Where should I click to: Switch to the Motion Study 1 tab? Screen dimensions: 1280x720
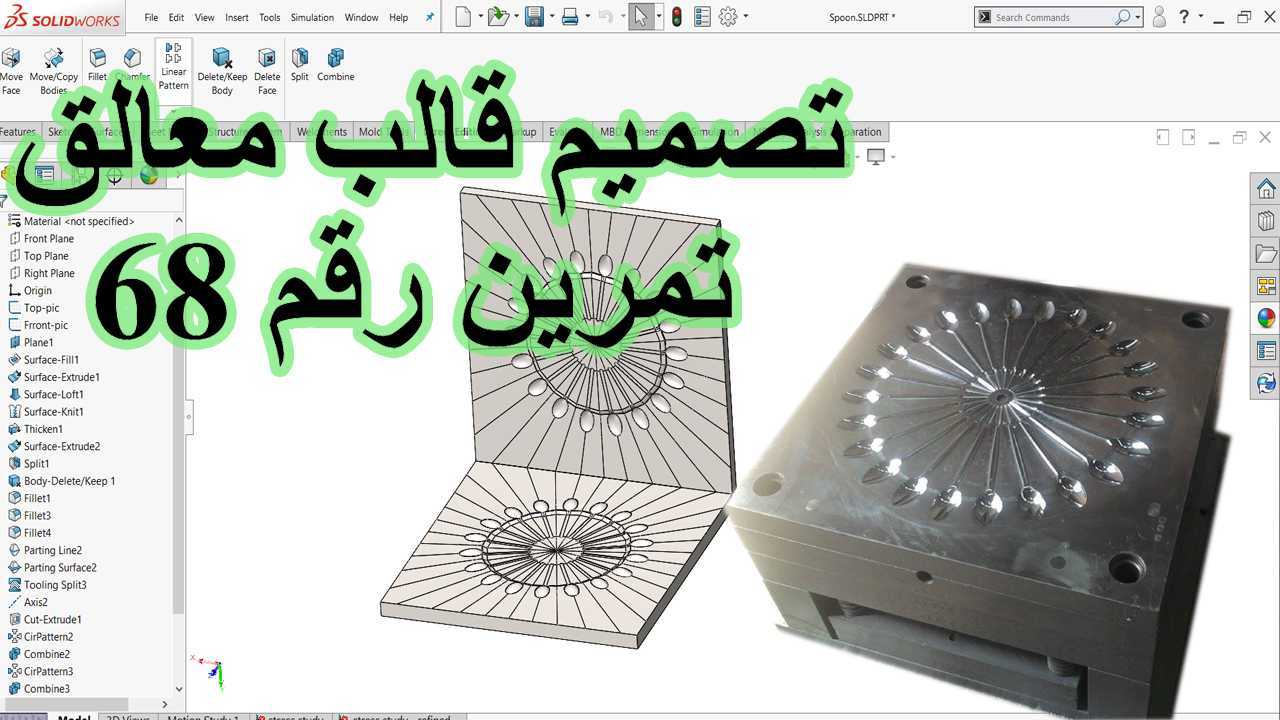click(x=202, y=716)
